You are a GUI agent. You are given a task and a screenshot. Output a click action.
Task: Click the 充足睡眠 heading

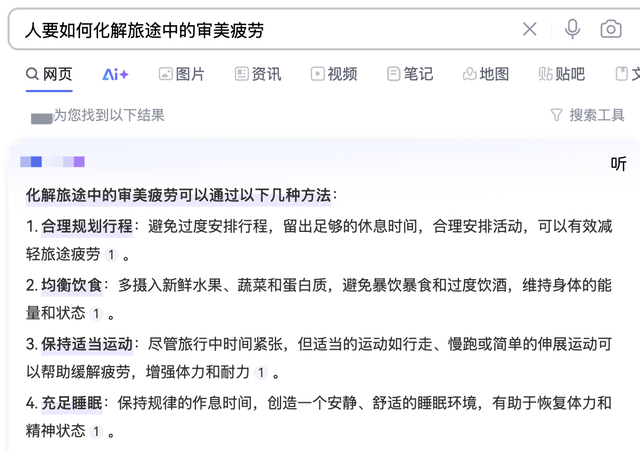(x=71, y=403)
